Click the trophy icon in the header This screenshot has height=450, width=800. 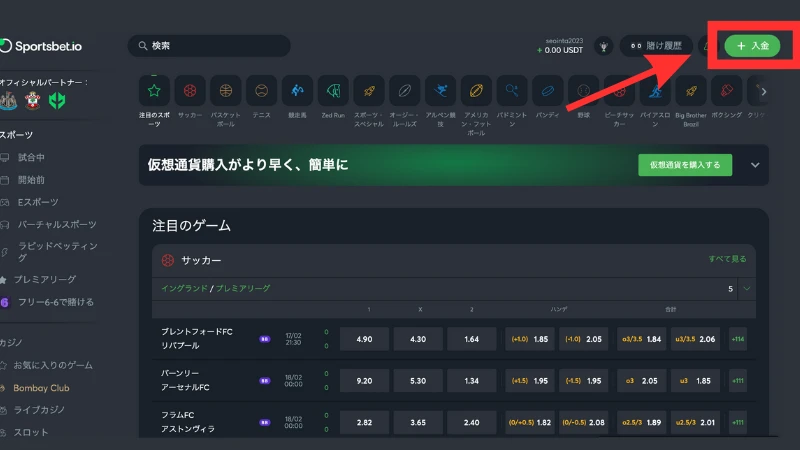[604, 46]
